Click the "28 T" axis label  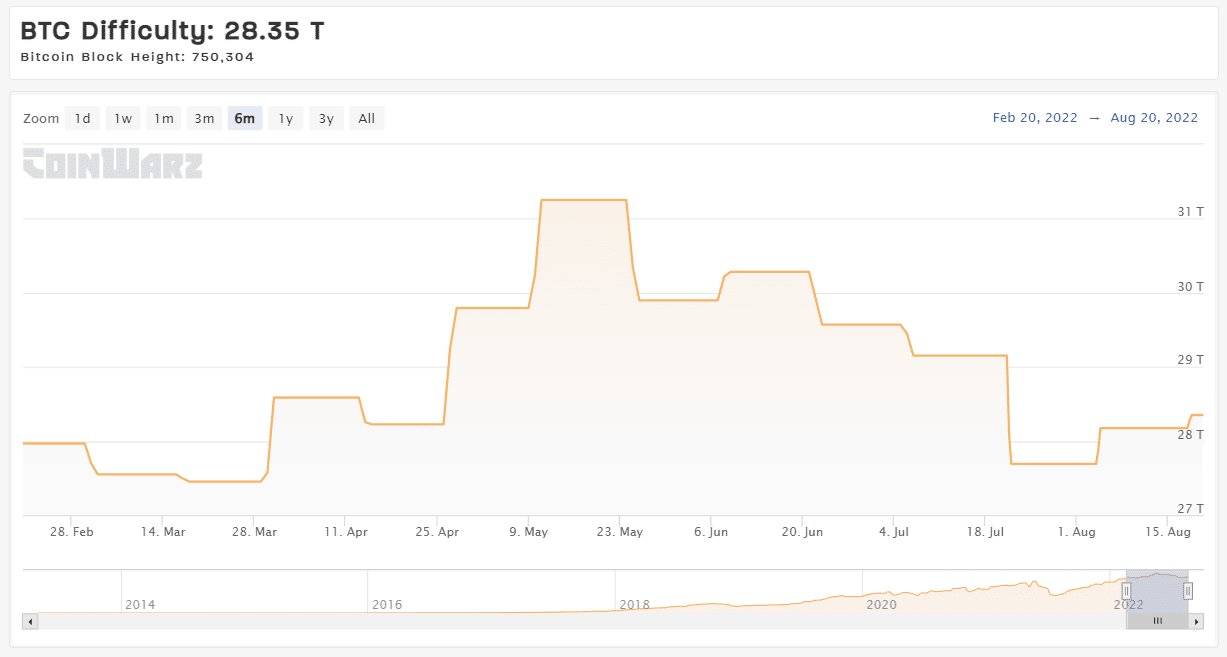[x=1190, y=434]
